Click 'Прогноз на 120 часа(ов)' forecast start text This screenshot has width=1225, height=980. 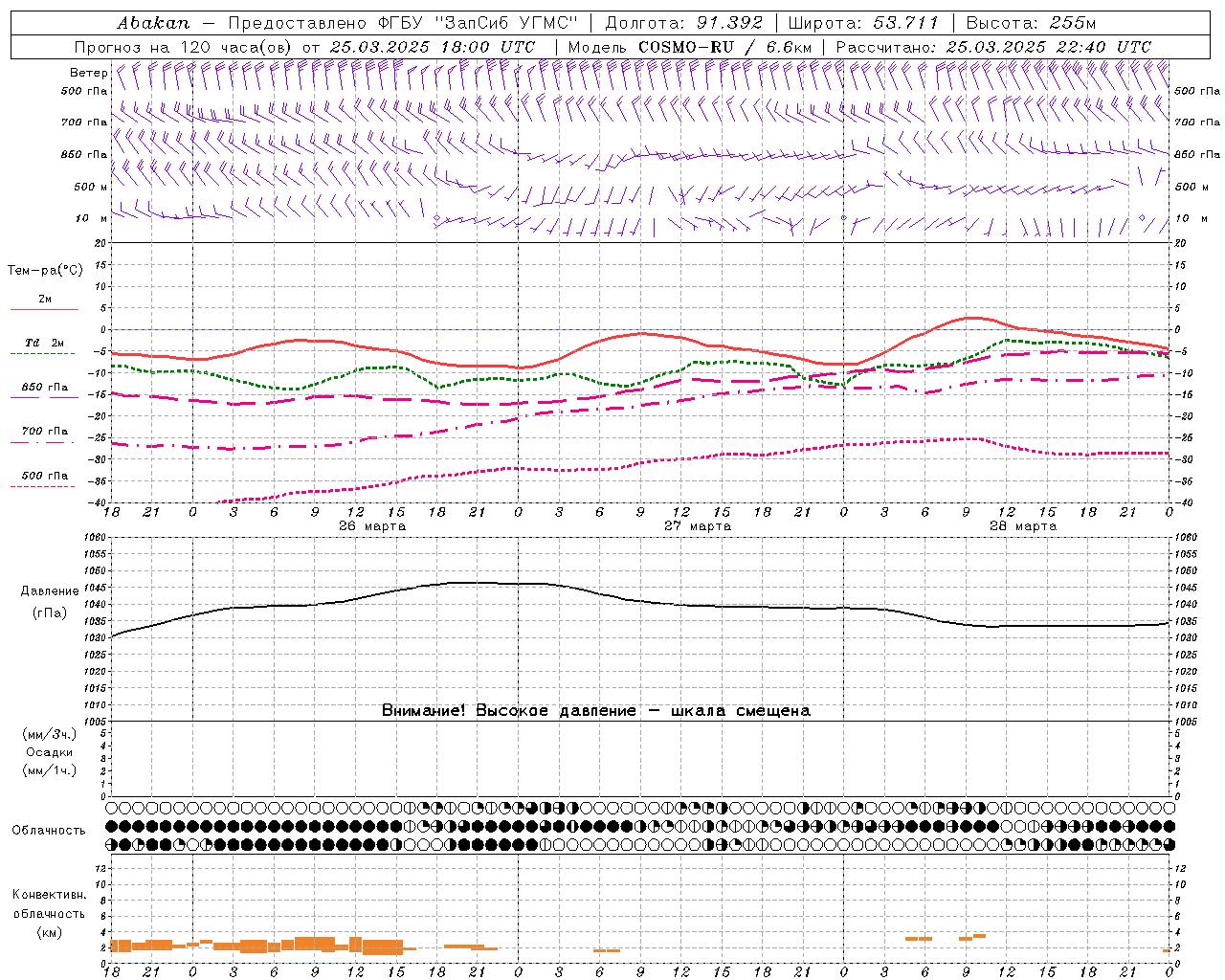186,47
